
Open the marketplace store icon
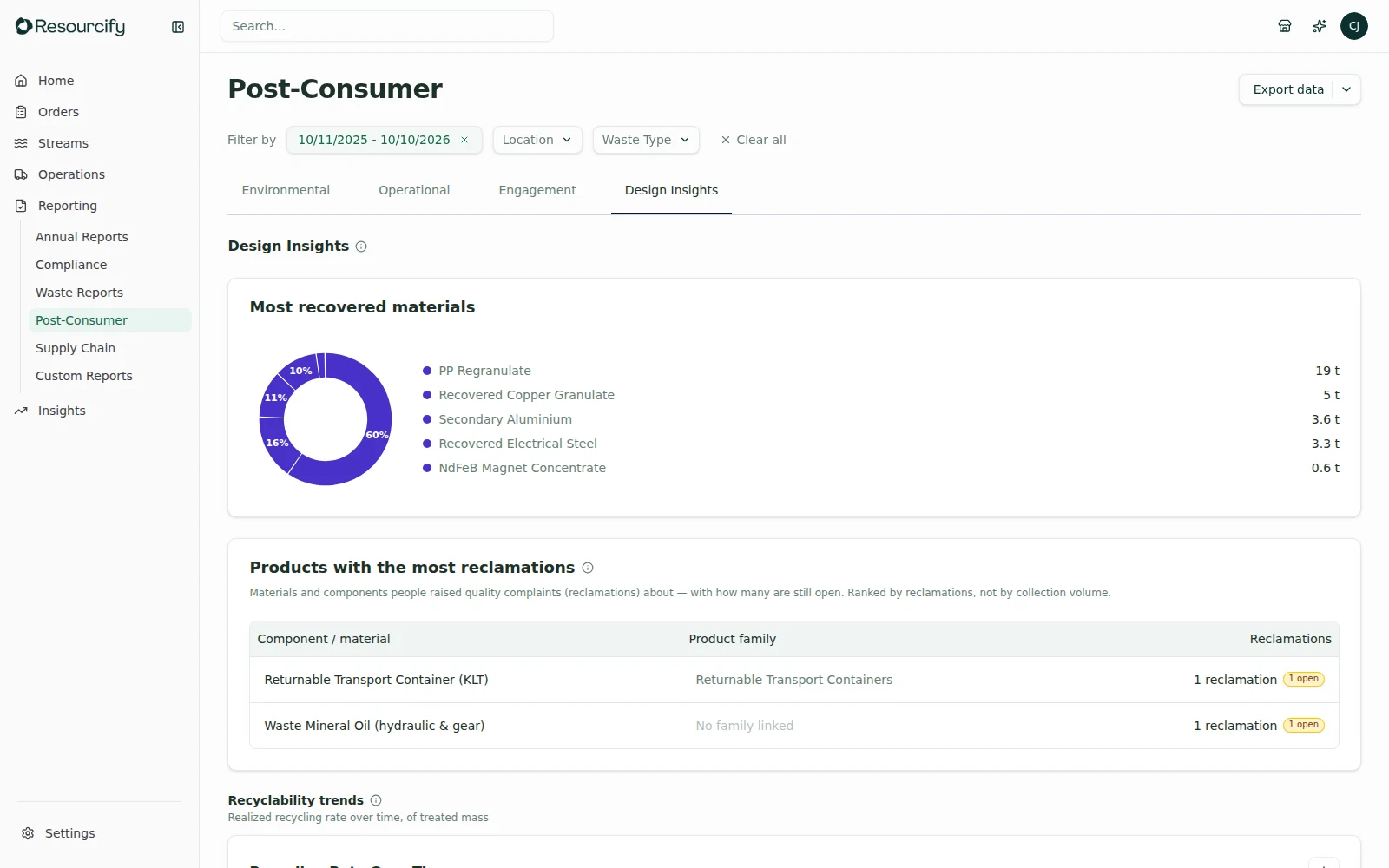[1285, 26]
